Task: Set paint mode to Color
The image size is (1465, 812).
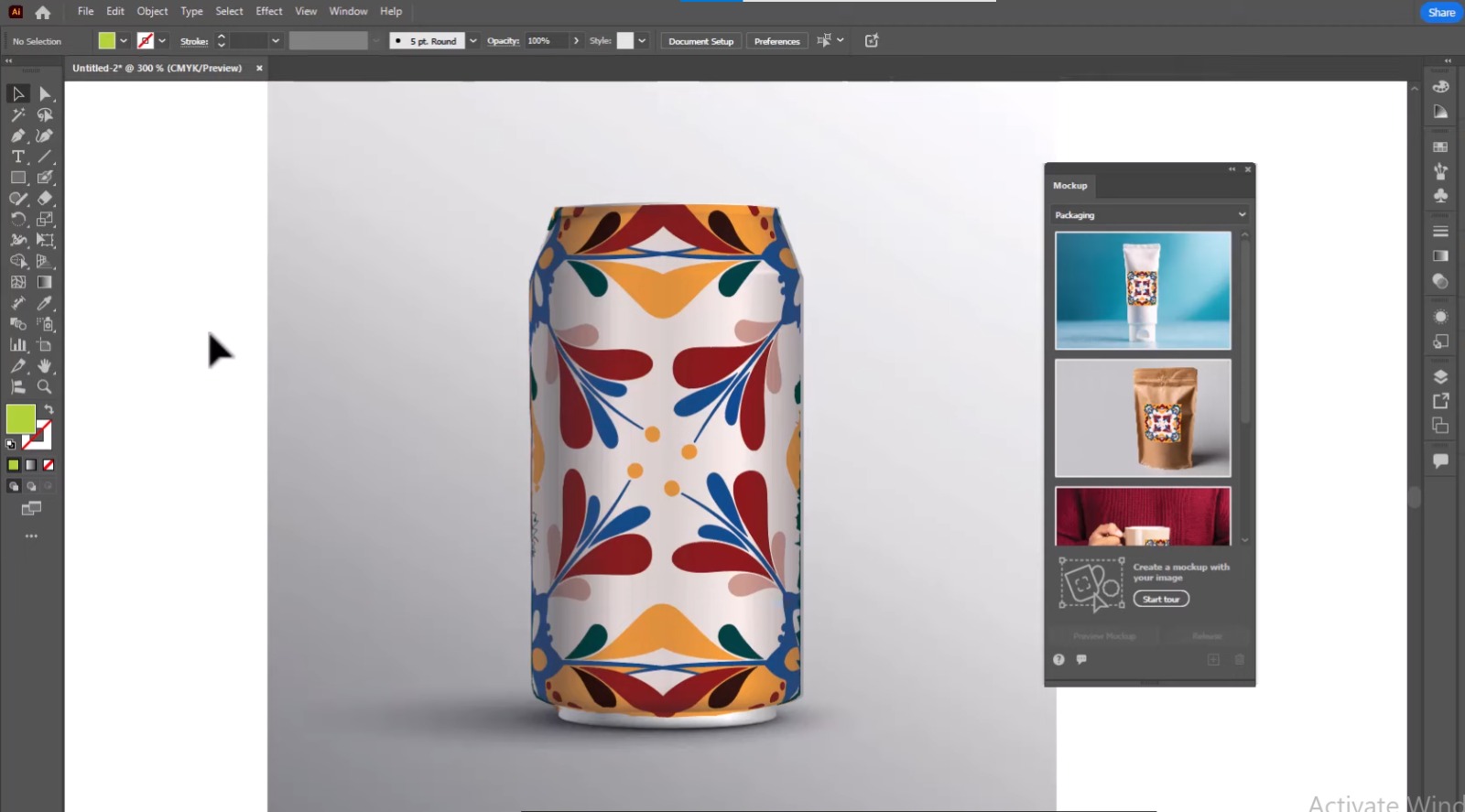Action: [x=14, y=465]
